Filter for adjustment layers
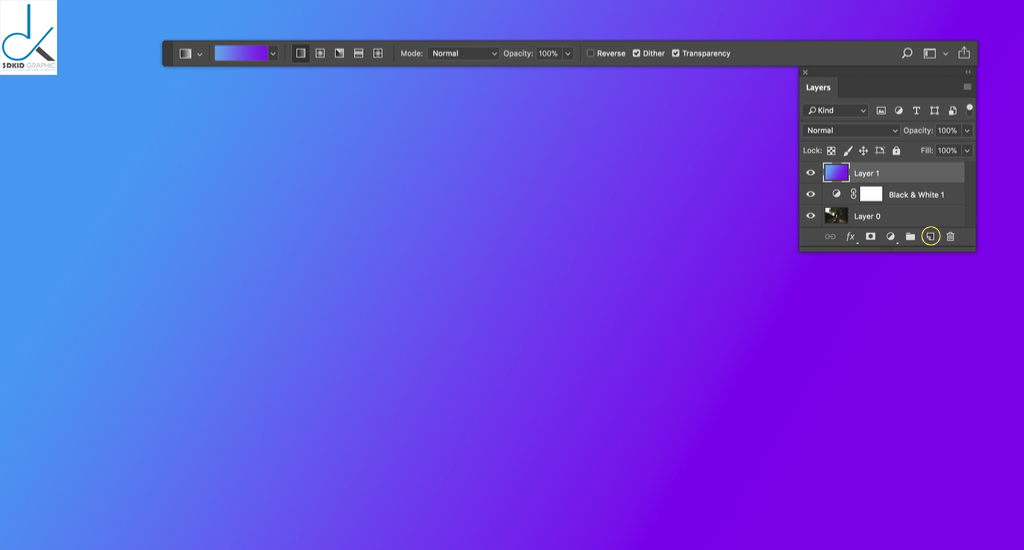 pos(899,111)
